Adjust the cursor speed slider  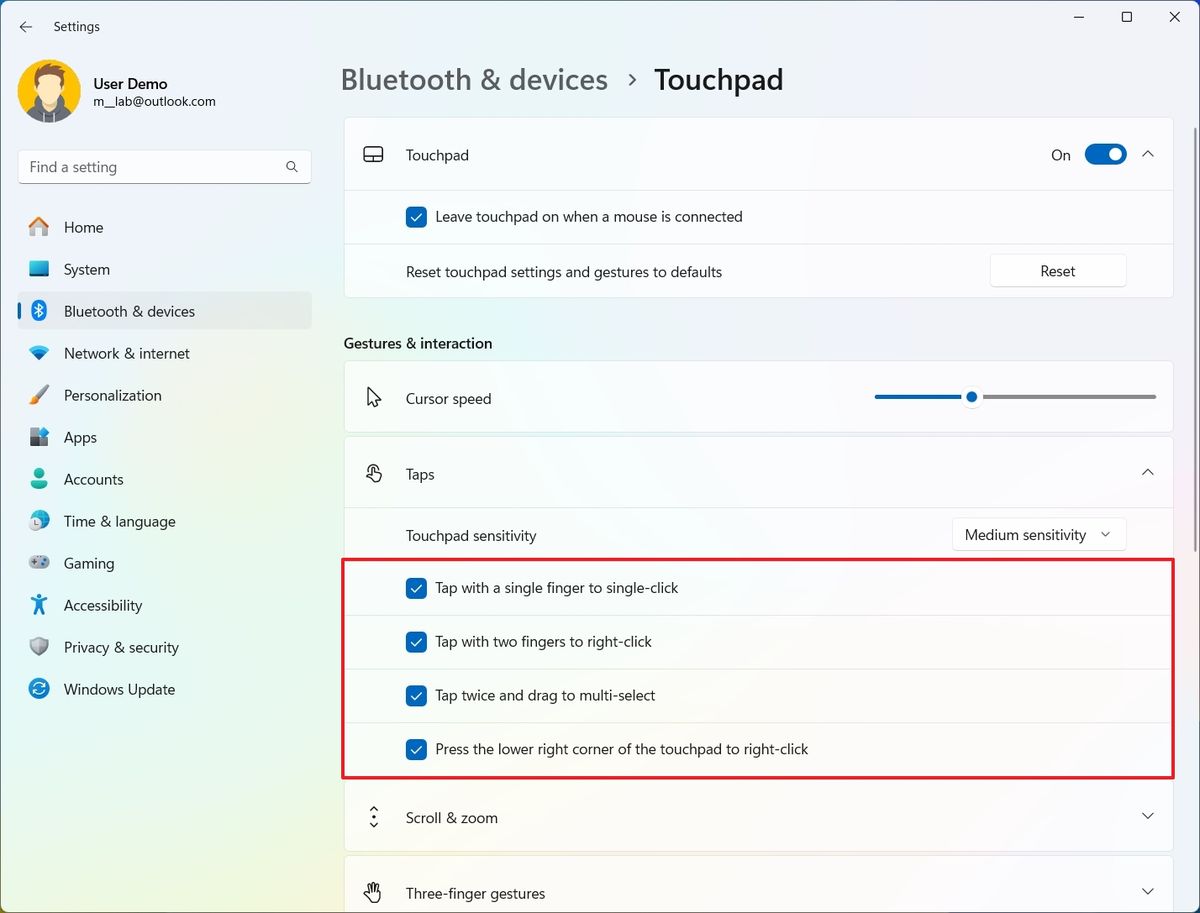(x=971, y=396)
